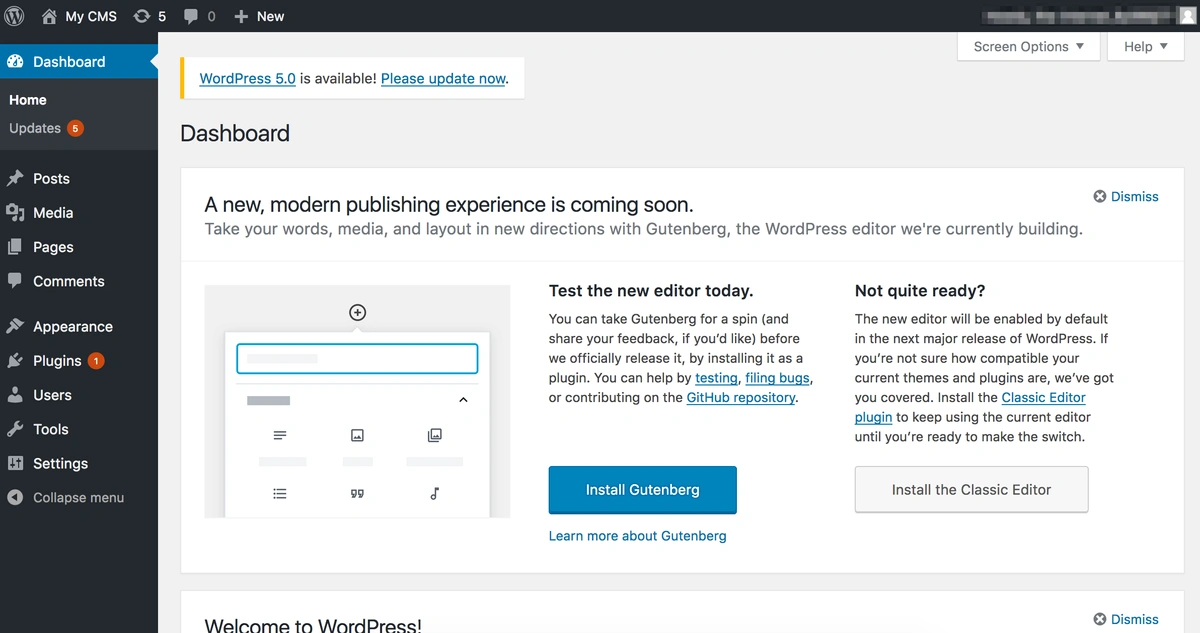Viewport: 1200px width, 633px height.
Task: Click the Pages icon in sidebar
Action: click(15, 247)
